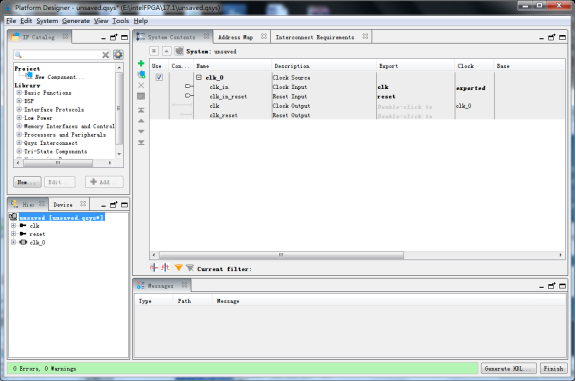Click the New... button in IP Catalog
This screenshot has height=381, width=576.
click(x=27, y=182)
